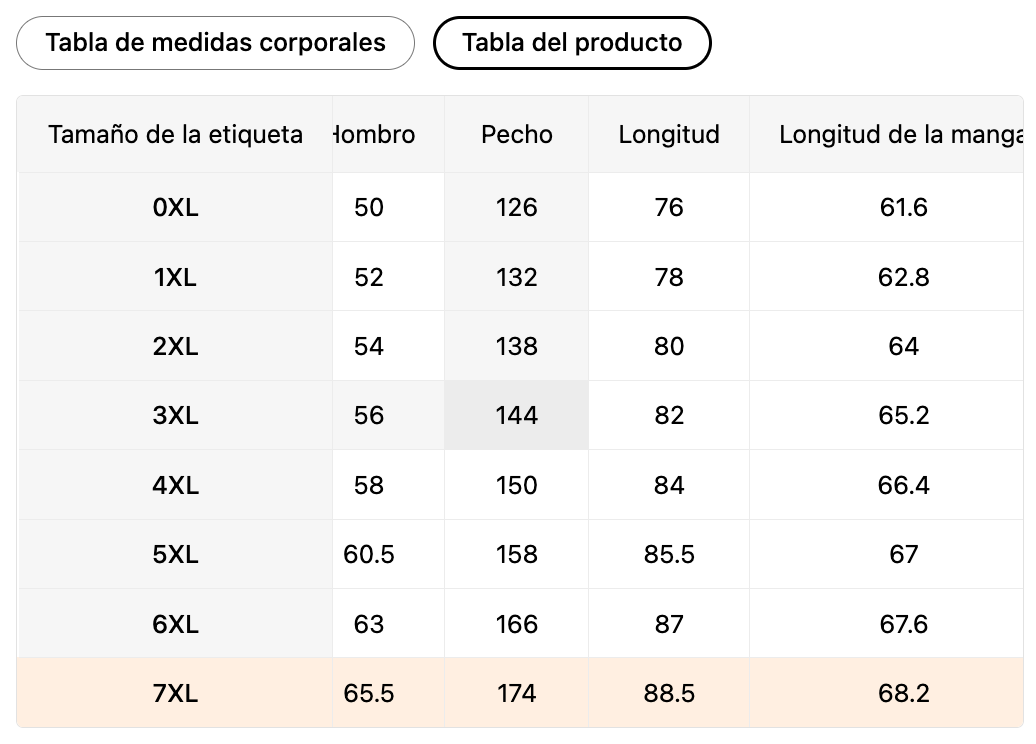Select the 2XL size row label
1036x744 pixels.
(175, 346)
